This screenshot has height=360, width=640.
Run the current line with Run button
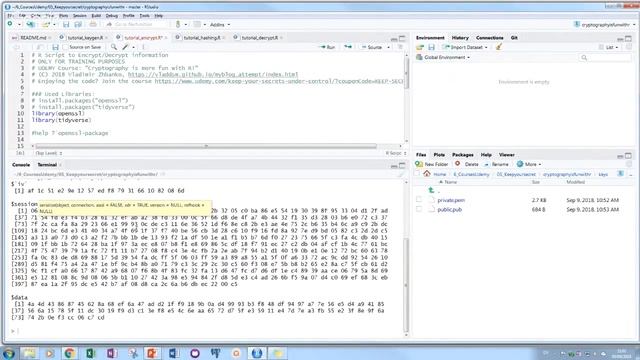(x=328, y=47)
